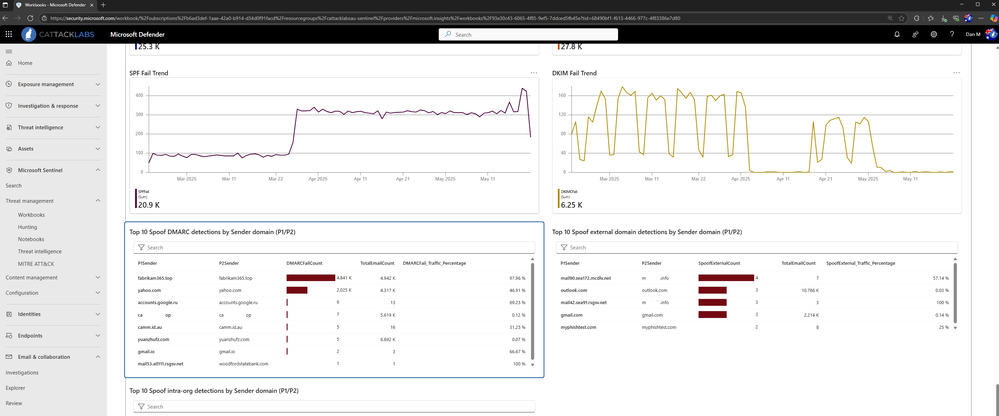Open Investigations under Email & collaboration
The image size is (999, 416).
pyautogui.click(x=22, y=373)
